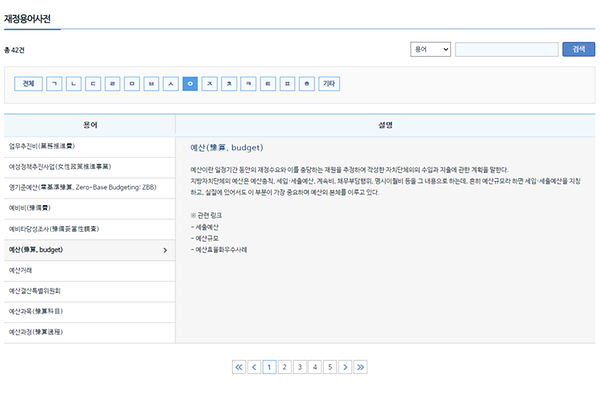Filter terms by consonant ㅌ

[268, 84]
